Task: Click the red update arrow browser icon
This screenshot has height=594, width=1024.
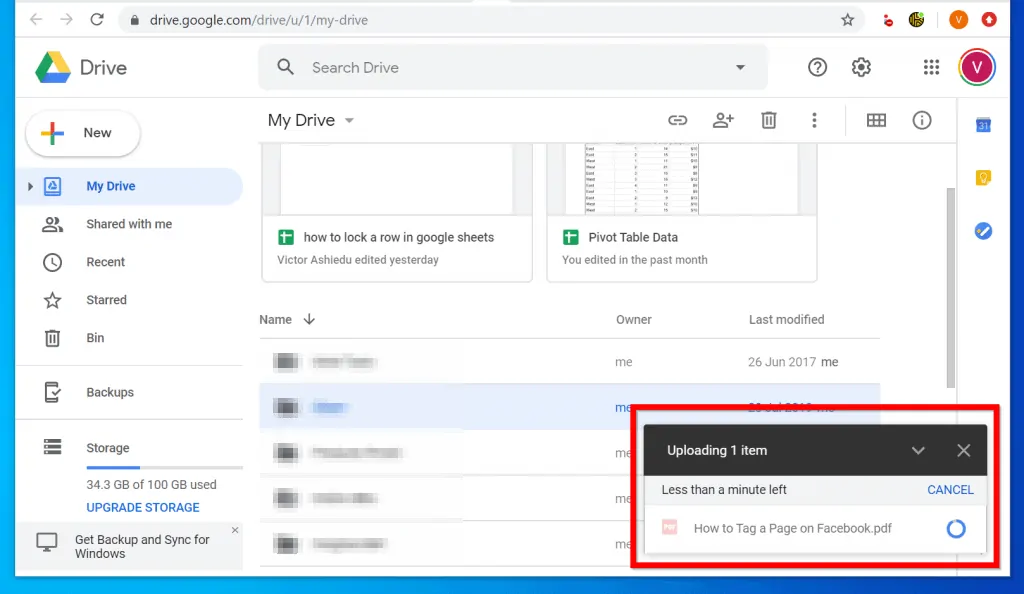Action: (x=989, y=20)
